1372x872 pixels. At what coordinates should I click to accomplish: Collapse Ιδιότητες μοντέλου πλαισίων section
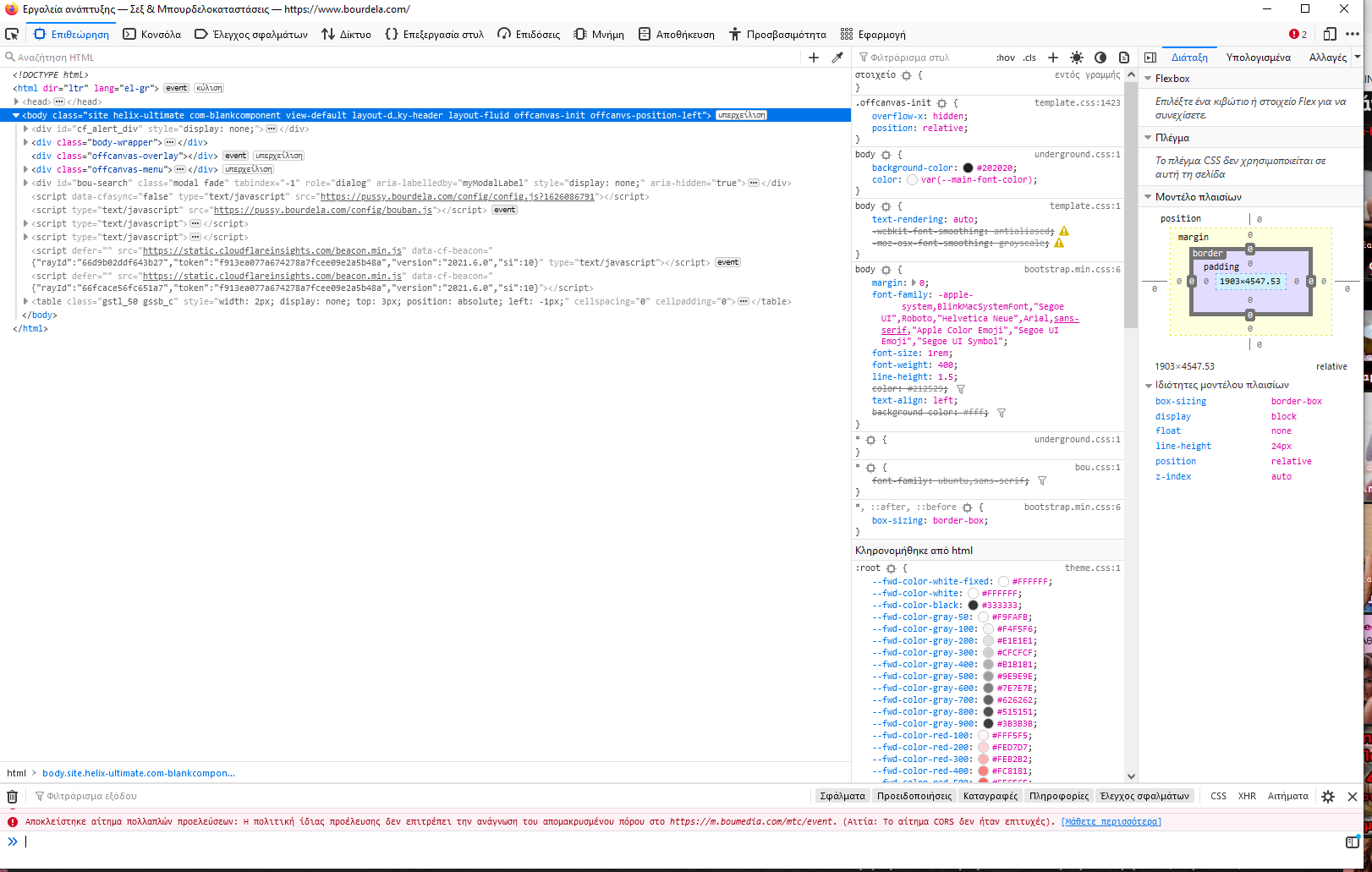1148,385
